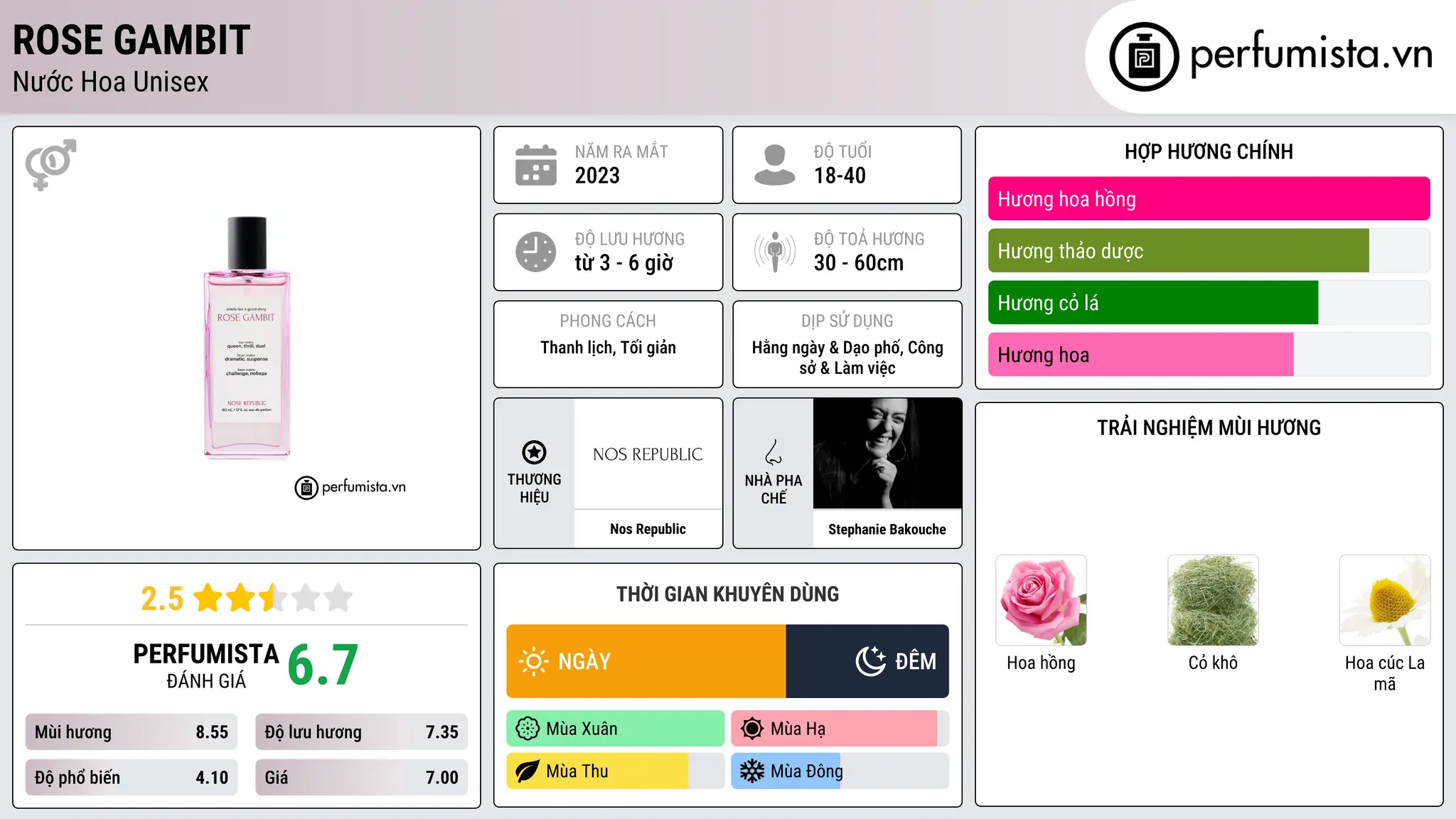This screenshot has height=819, width=1456.
Task: Select the Hương thảo dược accord bar
Action: (1209, 251)
